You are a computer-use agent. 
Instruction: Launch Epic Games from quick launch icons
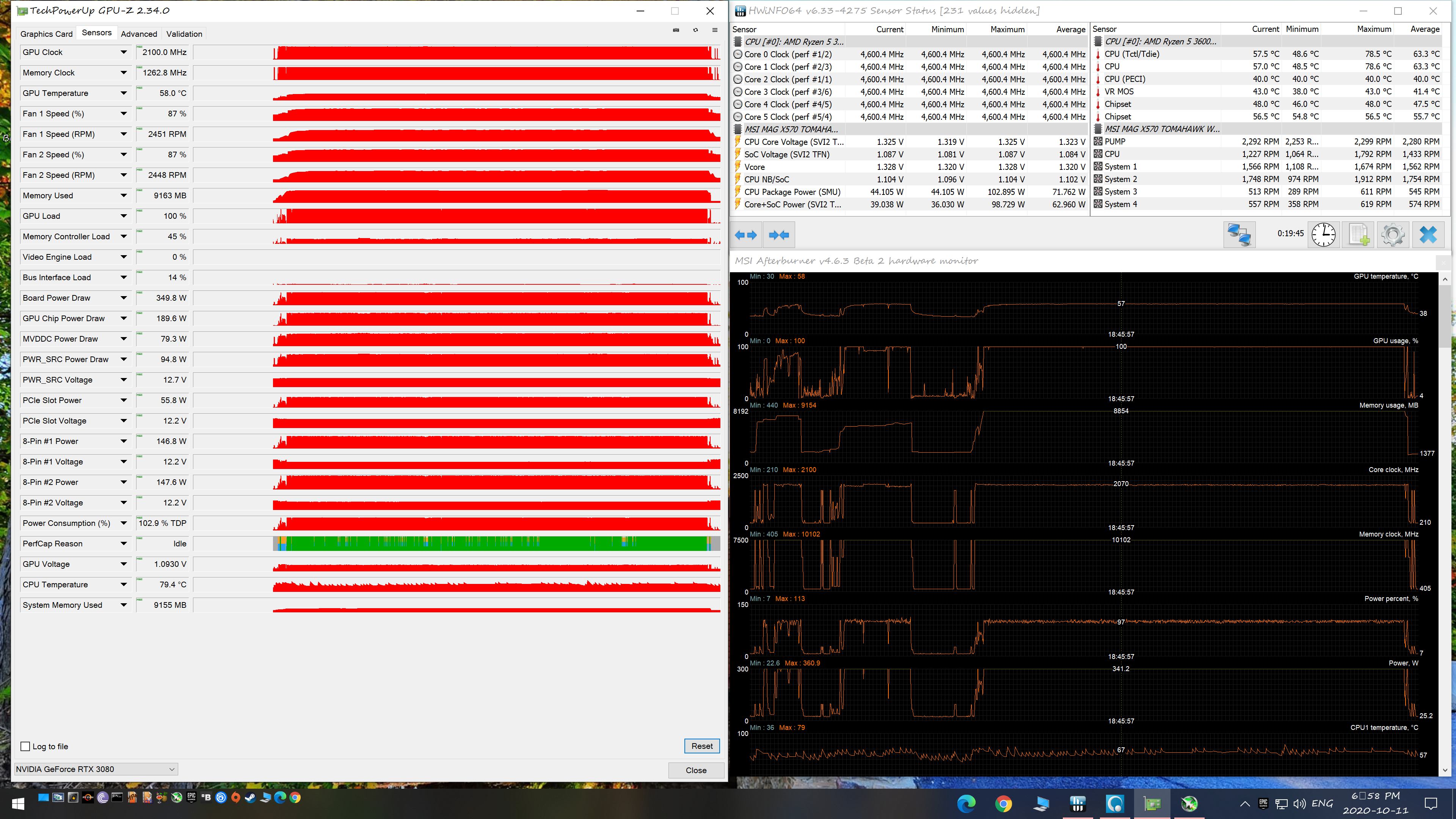pos(191,797)
